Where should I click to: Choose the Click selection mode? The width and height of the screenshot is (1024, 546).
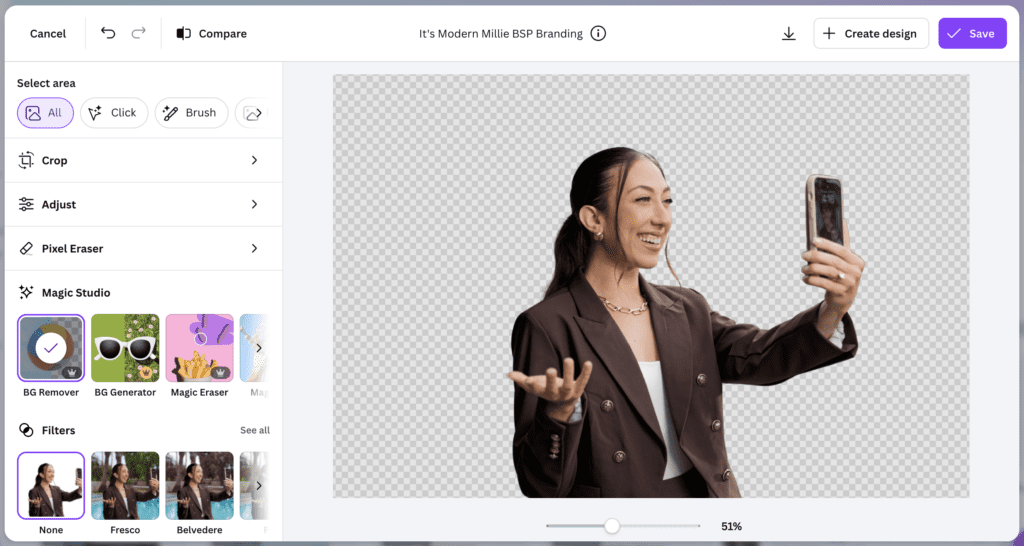[x=114, y=113]
